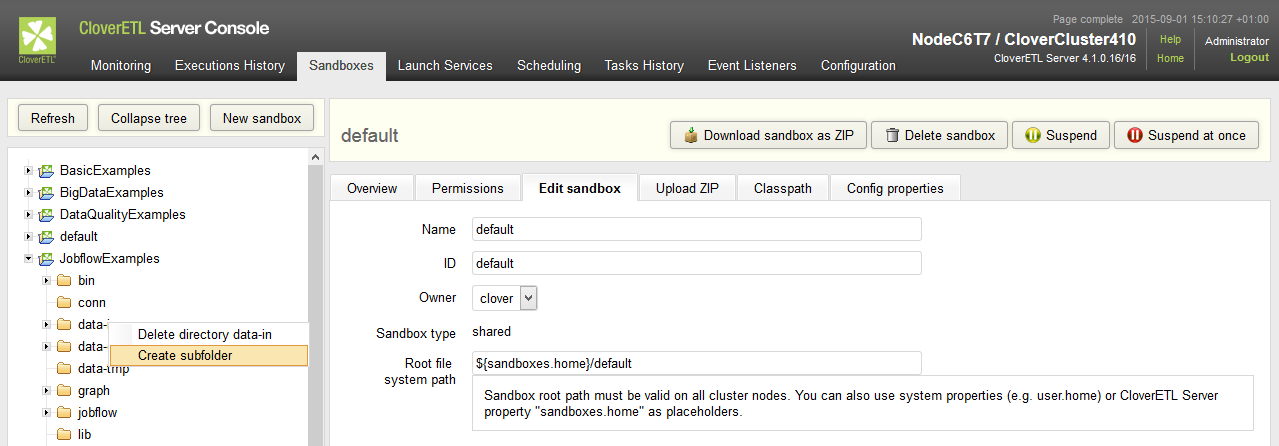Click the CloverETL logo icon
Image resolution: width=1279 pixels, height=446 pixels.
(38, 40)
